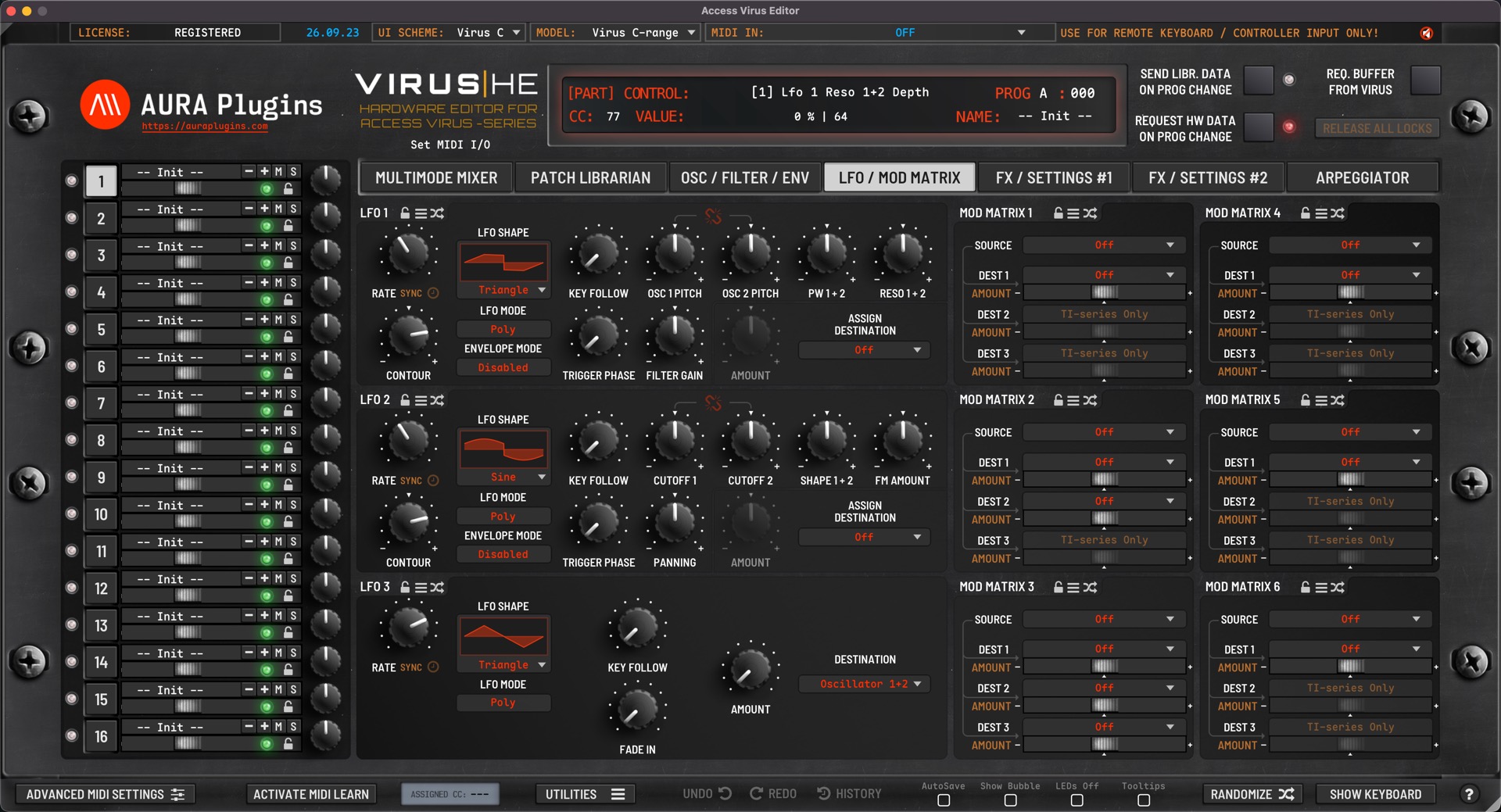
Task: Click the Mod Matrix 1 Dest 1 Amount slider
Action: point(1104,293)
